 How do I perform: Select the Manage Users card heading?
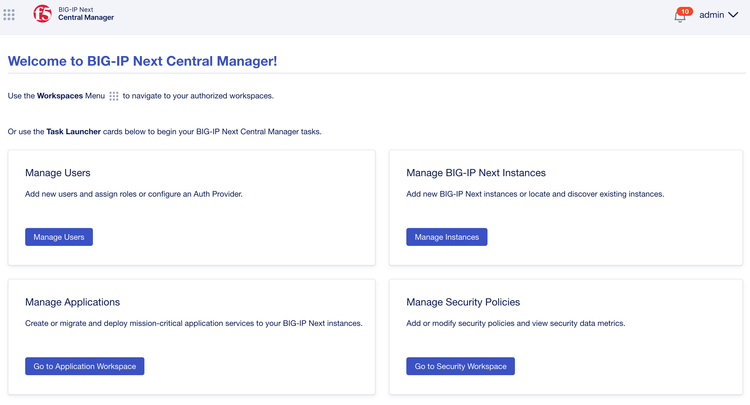coord(57,173)
